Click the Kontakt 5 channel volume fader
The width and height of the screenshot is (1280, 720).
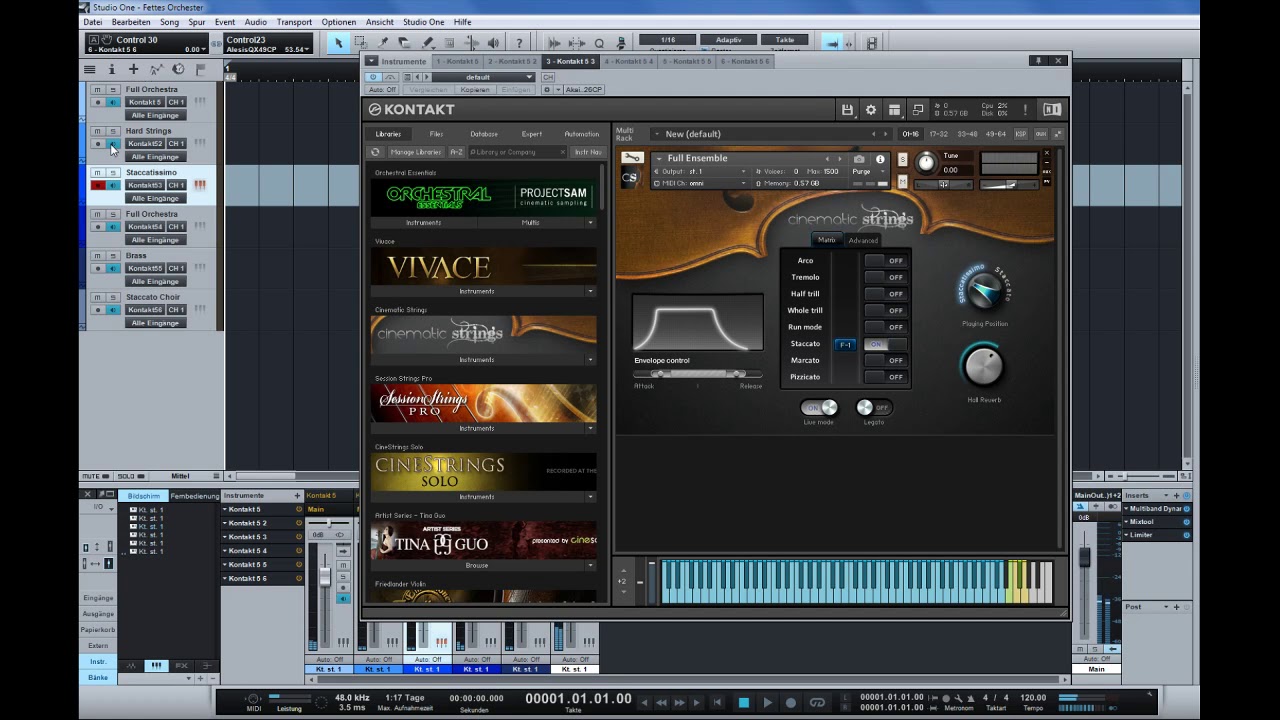click(324, 577)
